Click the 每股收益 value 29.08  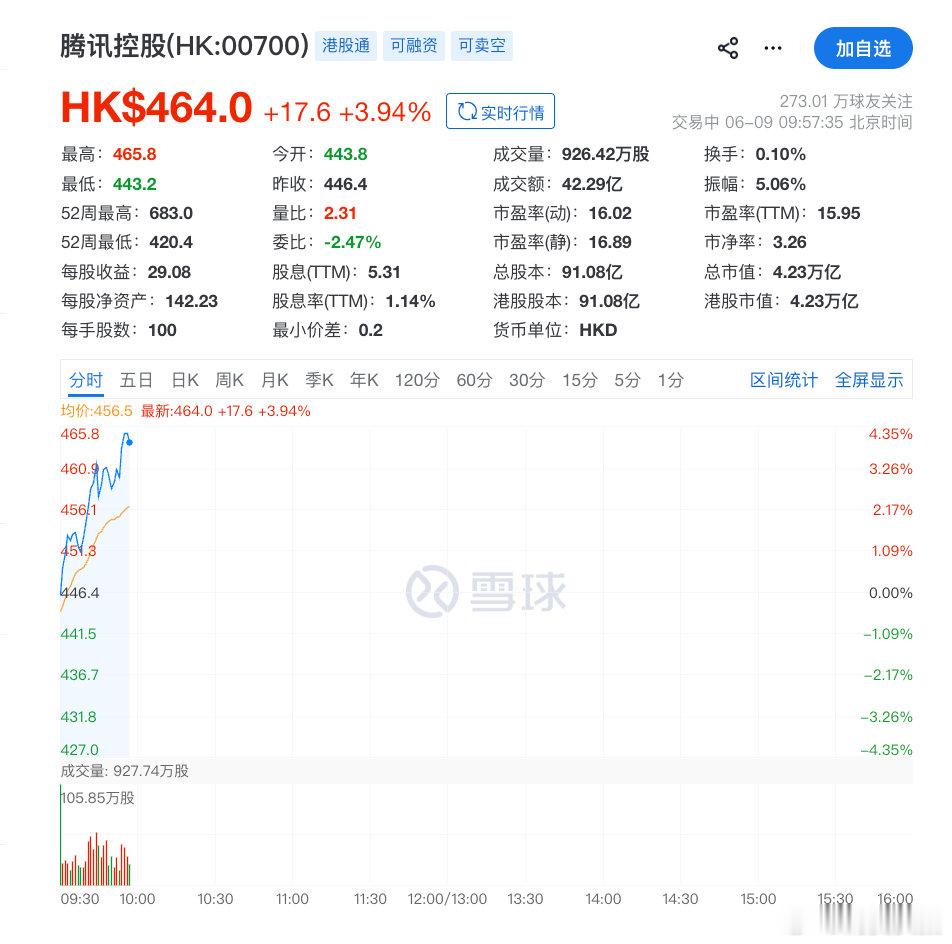(x=169, y=272)
